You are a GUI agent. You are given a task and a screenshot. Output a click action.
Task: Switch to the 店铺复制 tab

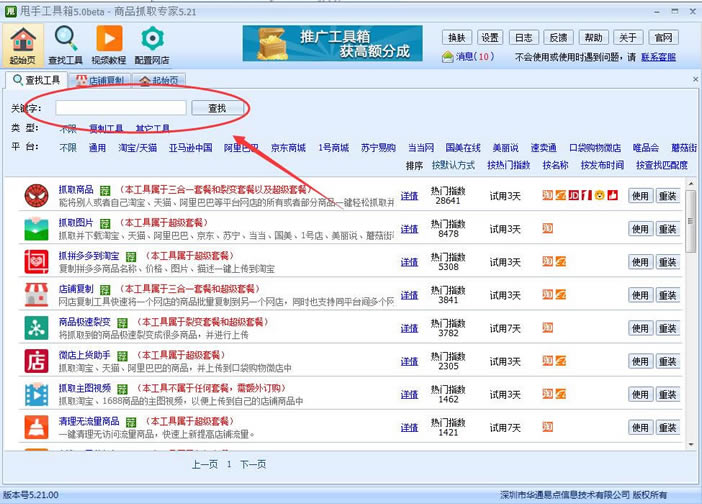(x=100, y=80)
